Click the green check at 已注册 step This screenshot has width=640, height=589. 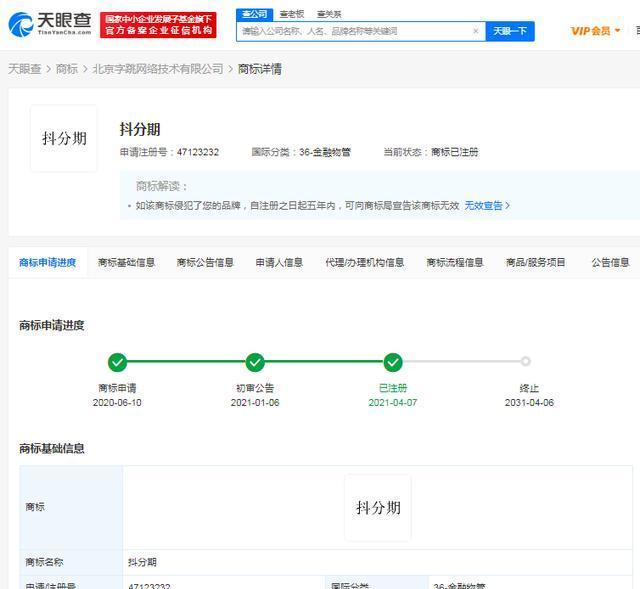(393, 362)
